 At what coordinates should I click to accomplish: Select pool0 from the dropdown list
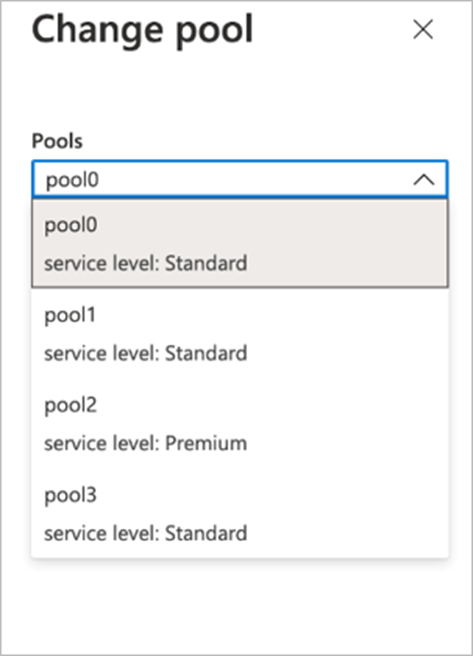pos(240,243)
